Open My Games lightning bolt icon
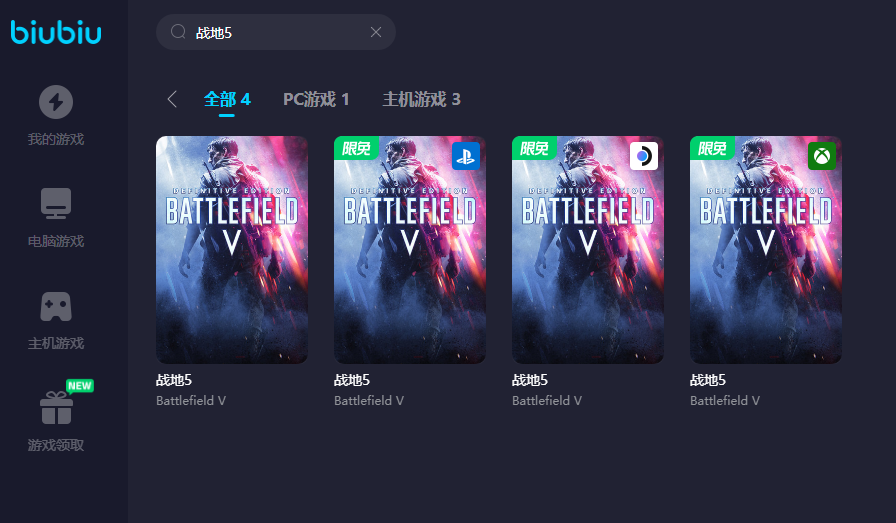Screen dimensions: 896x523 56,102
